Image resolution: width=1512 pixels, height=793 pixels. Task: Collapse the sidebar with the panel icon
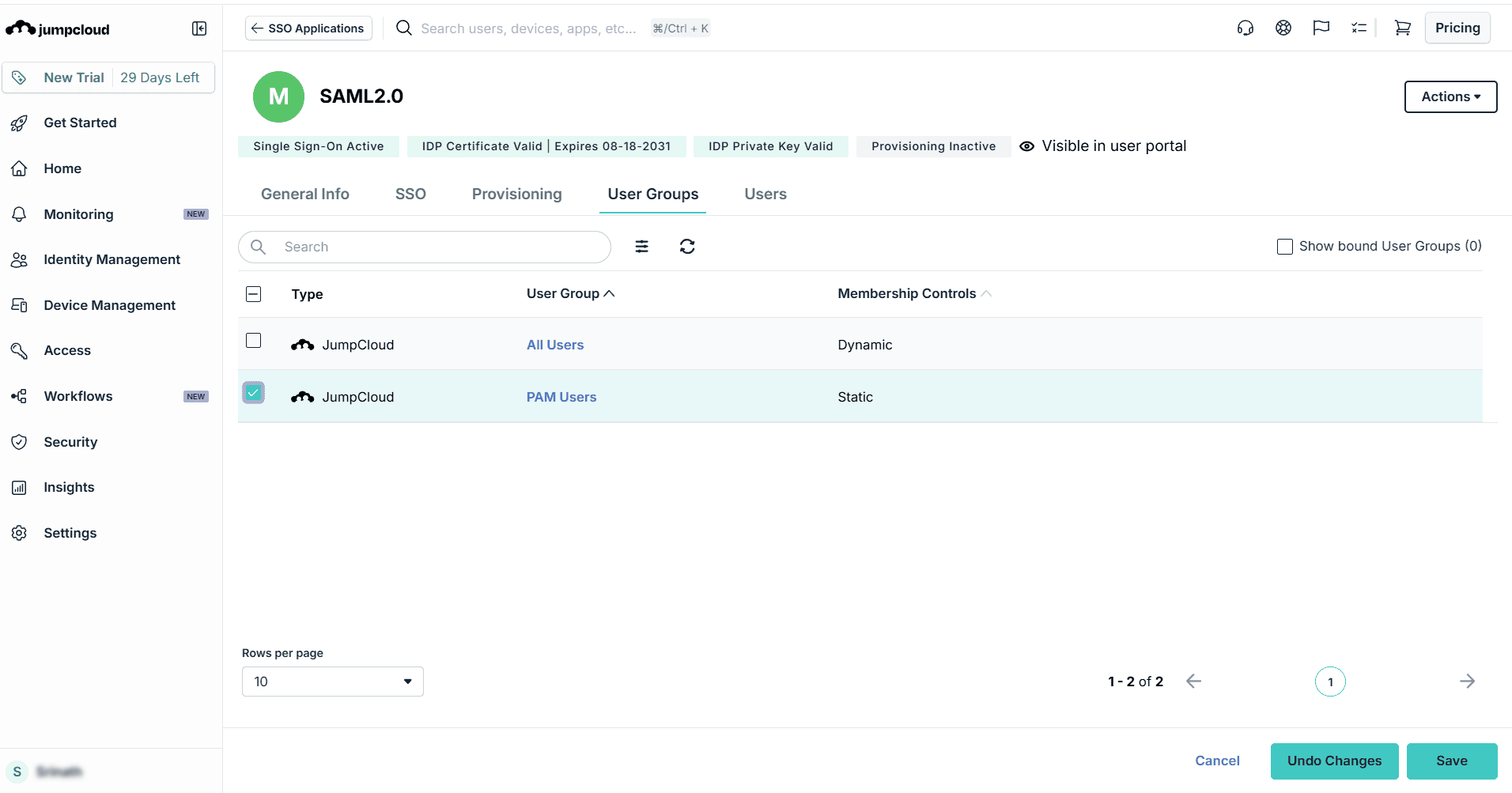pos(199,28)
